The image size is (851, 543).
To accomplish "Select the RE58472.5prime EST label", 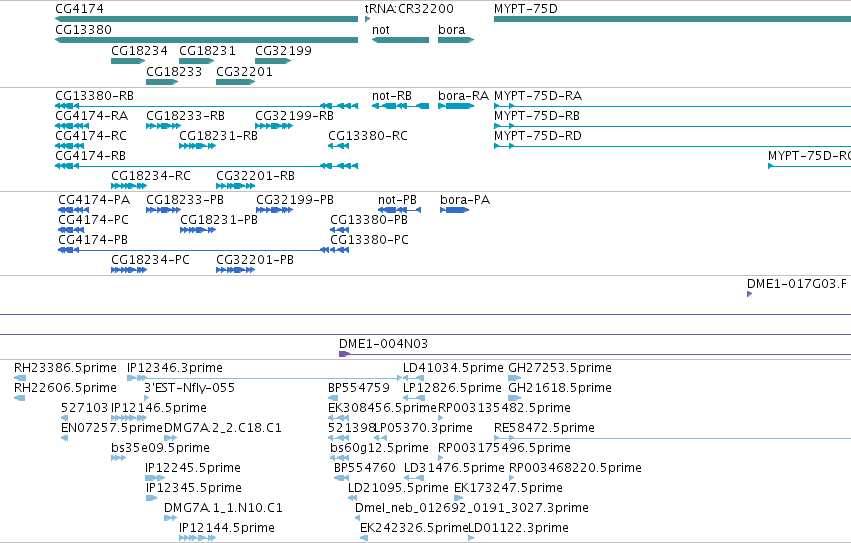I will [x=544, y=428].
